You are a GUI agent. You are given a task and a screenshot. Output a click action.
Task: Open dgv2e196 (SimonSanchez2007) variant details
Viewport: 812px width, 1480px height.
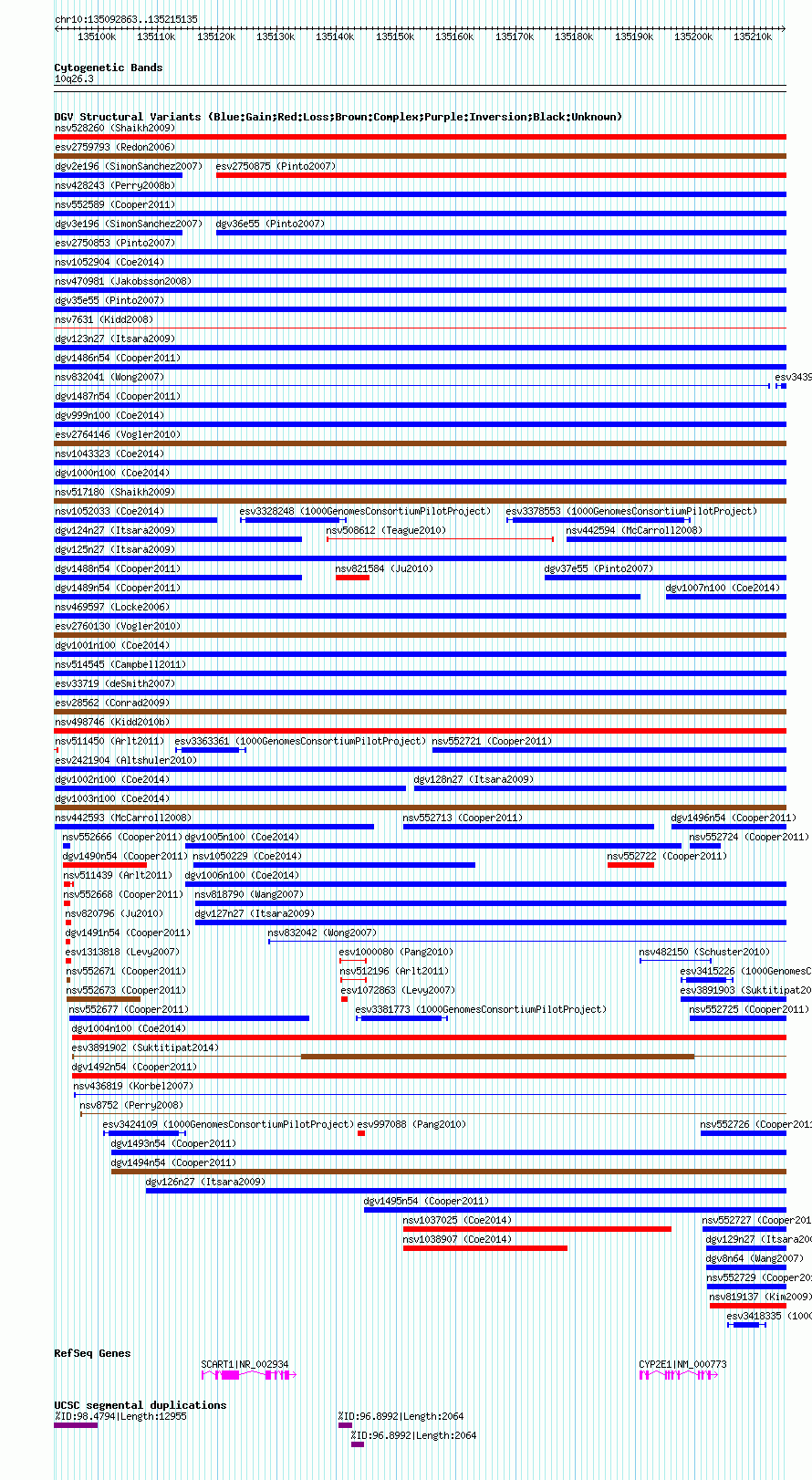coord(129,166)
